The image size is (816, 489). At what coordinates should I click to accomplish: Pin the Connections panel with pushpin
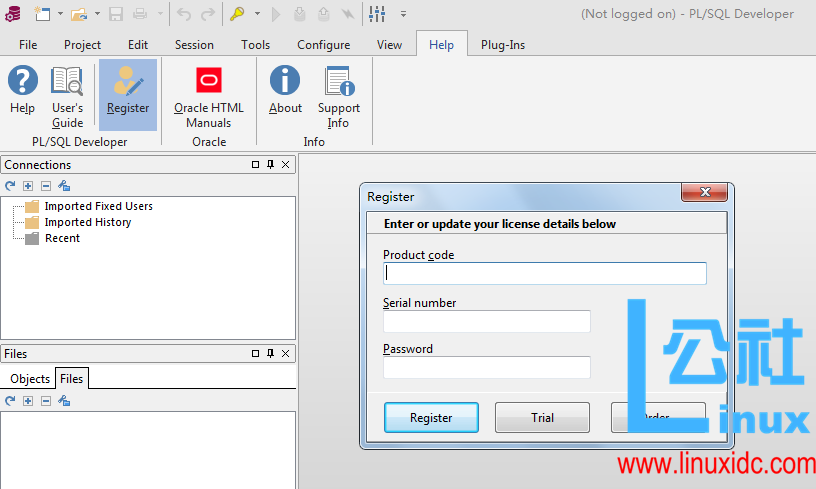270,165
